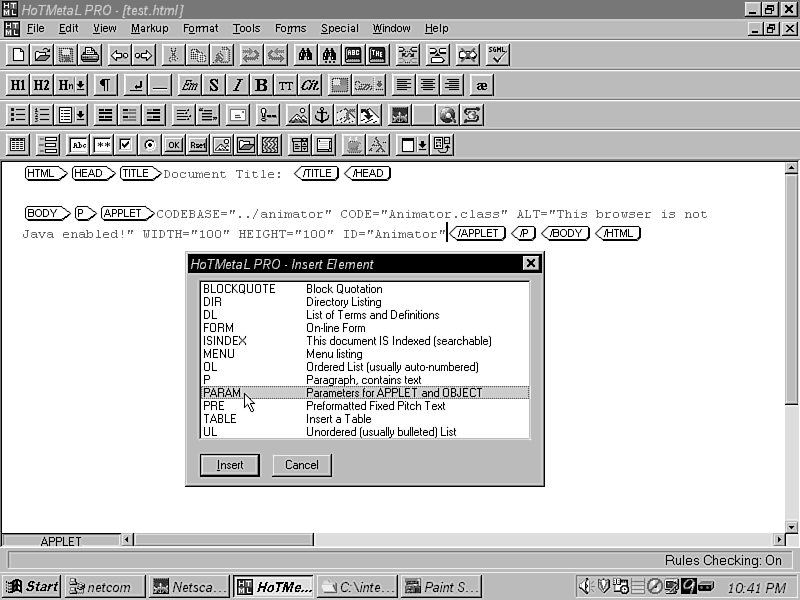This screenshot has height=600, width=800.
Task: Click the APPLET start tag in the document
Action: tap(127, 213)
